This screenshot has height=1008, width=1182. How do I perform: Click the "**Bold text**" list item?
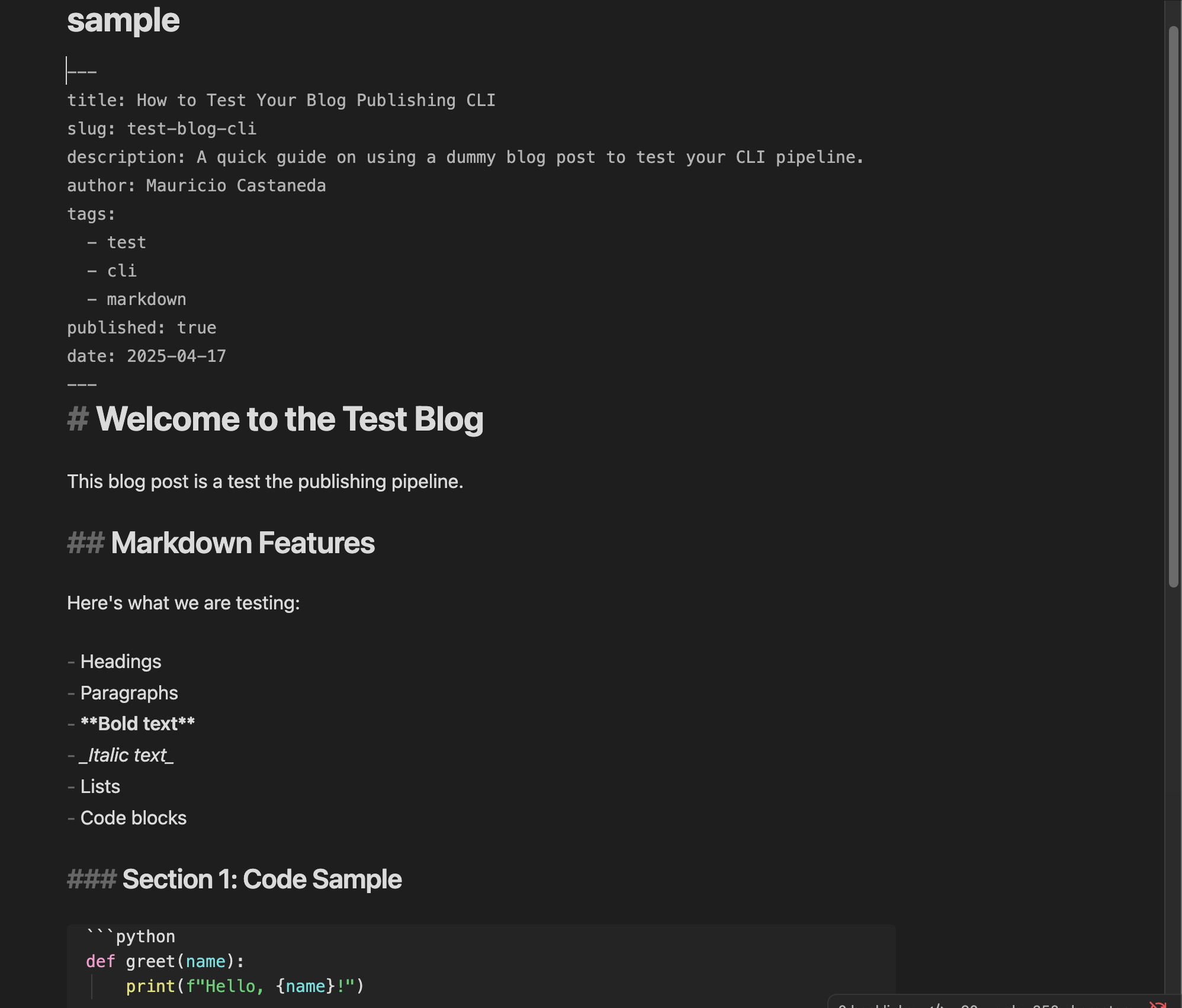pyautogui.click(x=137, y=724)
